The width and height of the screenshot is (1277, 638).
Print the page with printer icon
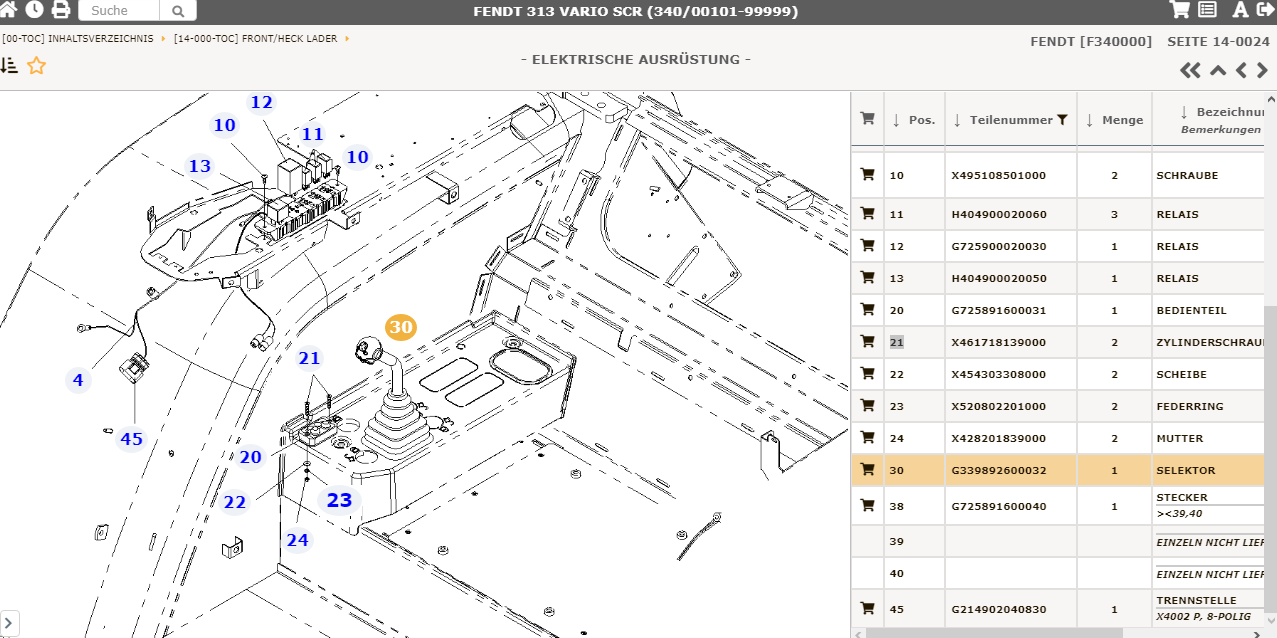coord(61,10)
